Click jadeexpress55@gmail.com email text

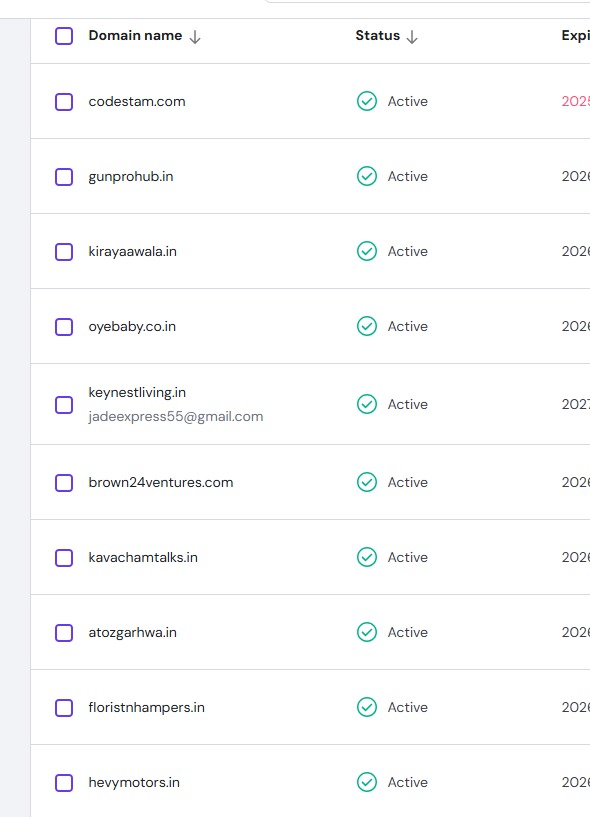click(176, 417)
